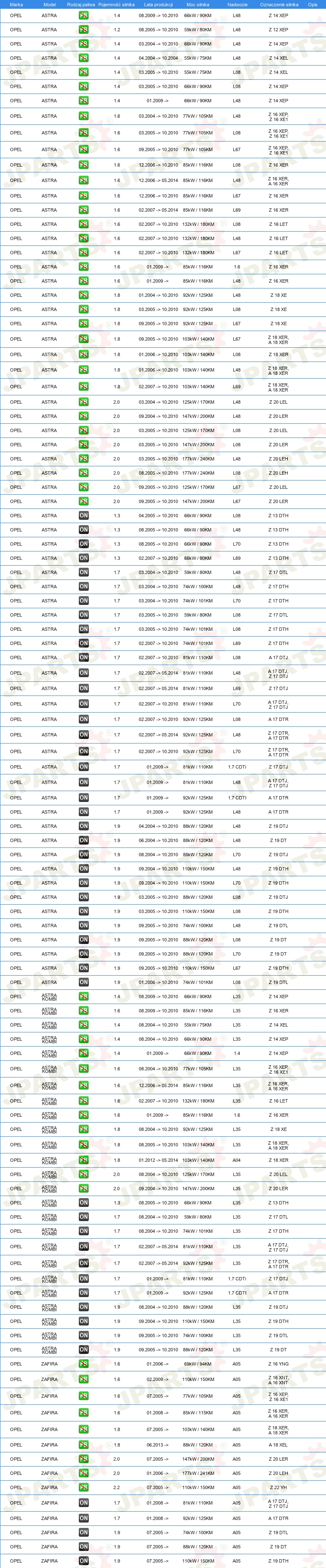
Task: Click the power value 85kW / 115KM
Action: pos(198,1413)
